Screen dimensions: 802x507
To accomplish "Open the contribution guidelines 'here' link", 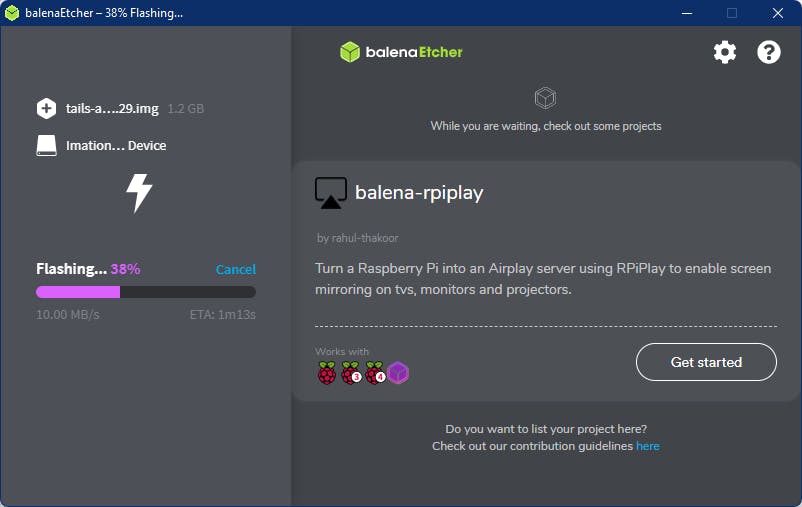I will [648, 446].
